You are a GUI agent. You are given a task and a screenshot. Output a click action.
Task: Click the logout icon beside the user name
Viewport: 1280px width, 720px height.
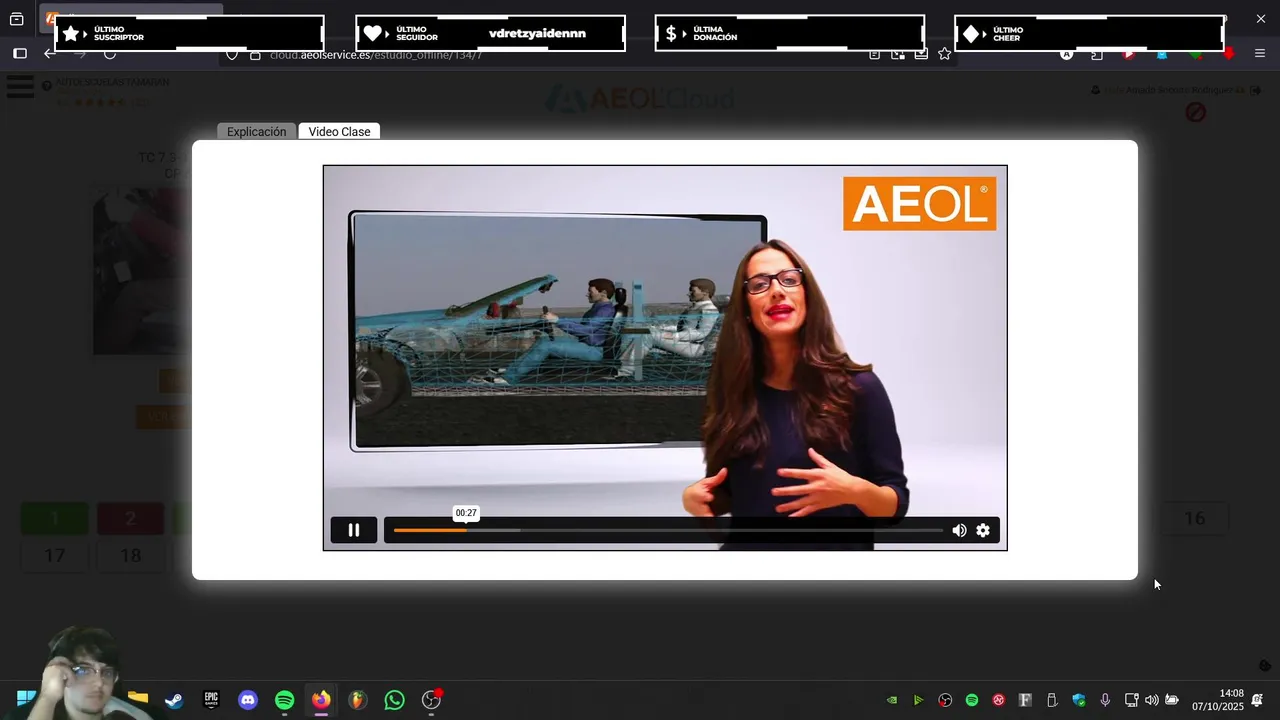point(1255,90)
